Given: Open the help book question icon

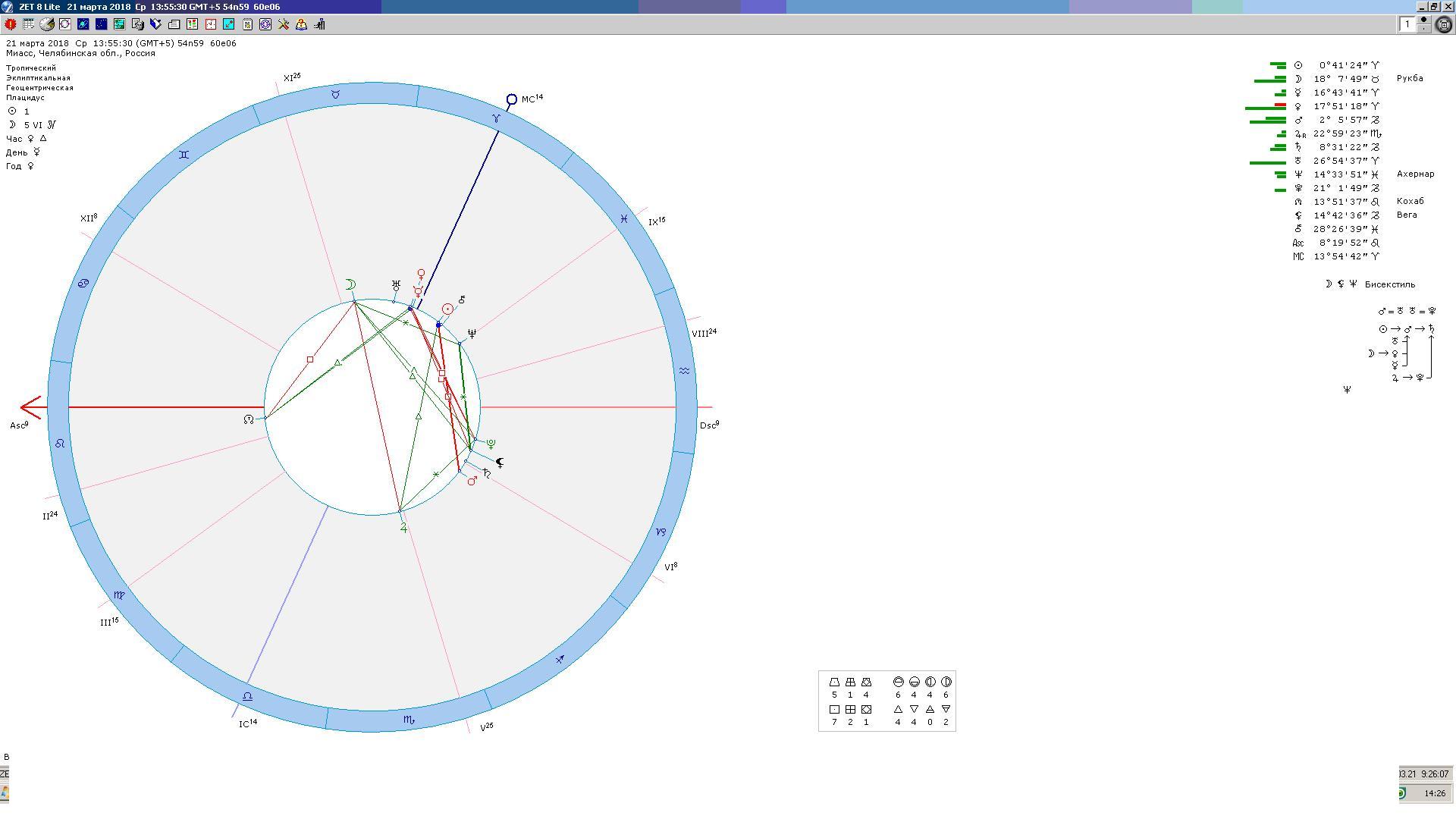Looking at the screenshot, I should pyautogui.click(x=302, y=24).
